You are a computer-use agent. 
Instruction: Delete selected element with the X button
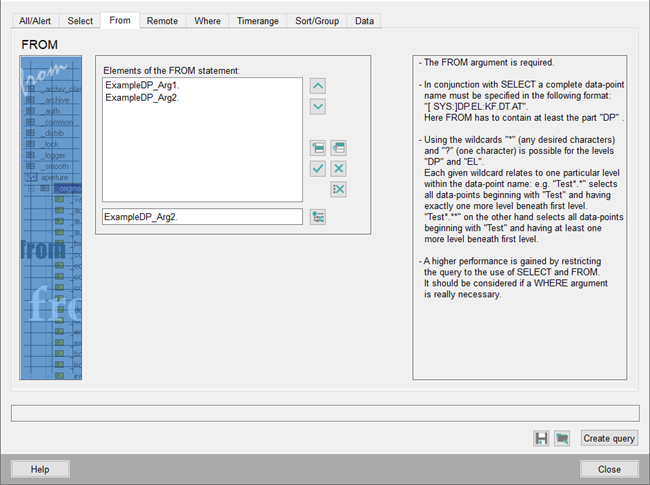[338, 168]
